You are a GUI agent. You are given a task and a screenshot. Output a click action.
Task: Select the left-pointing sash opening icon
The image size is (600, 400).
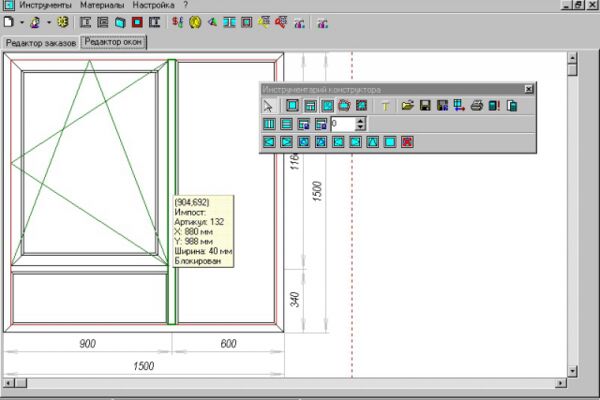pos(269,142)
